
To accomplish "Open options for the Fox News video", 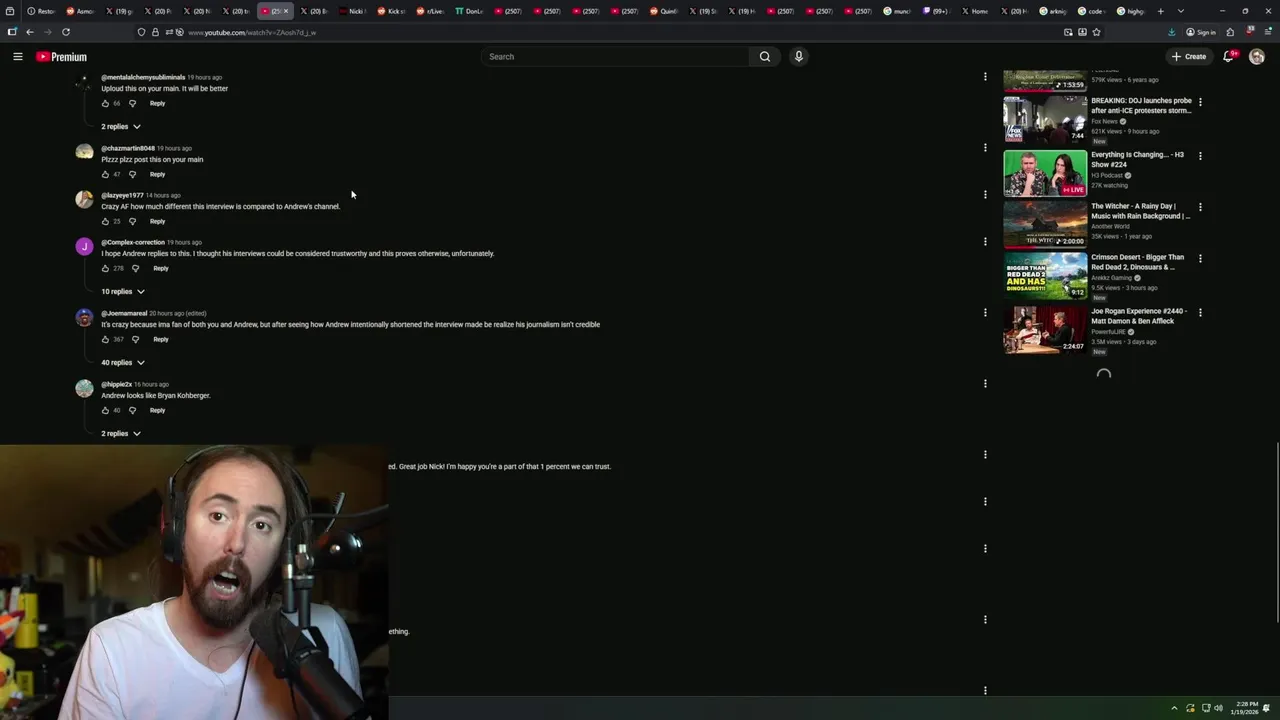I will click(1200, 102).
